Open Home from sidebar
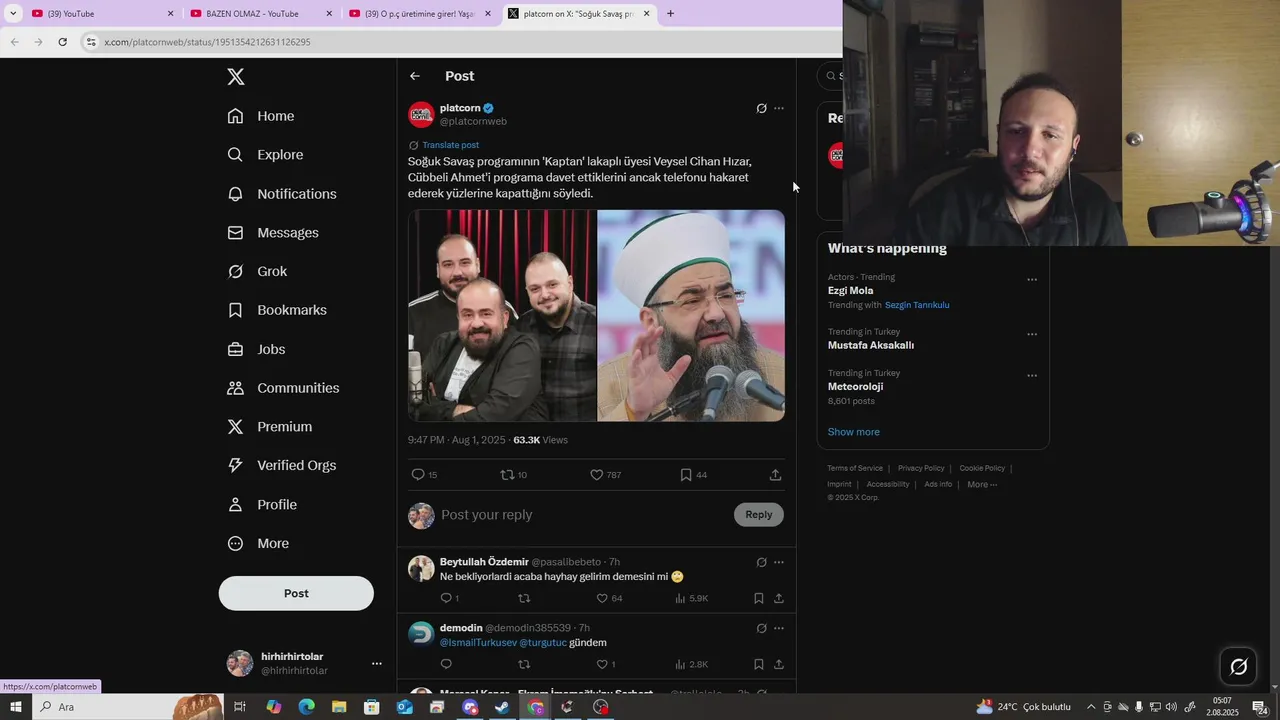This screenshot has height=720, width=1280. [x=261, y=116]
